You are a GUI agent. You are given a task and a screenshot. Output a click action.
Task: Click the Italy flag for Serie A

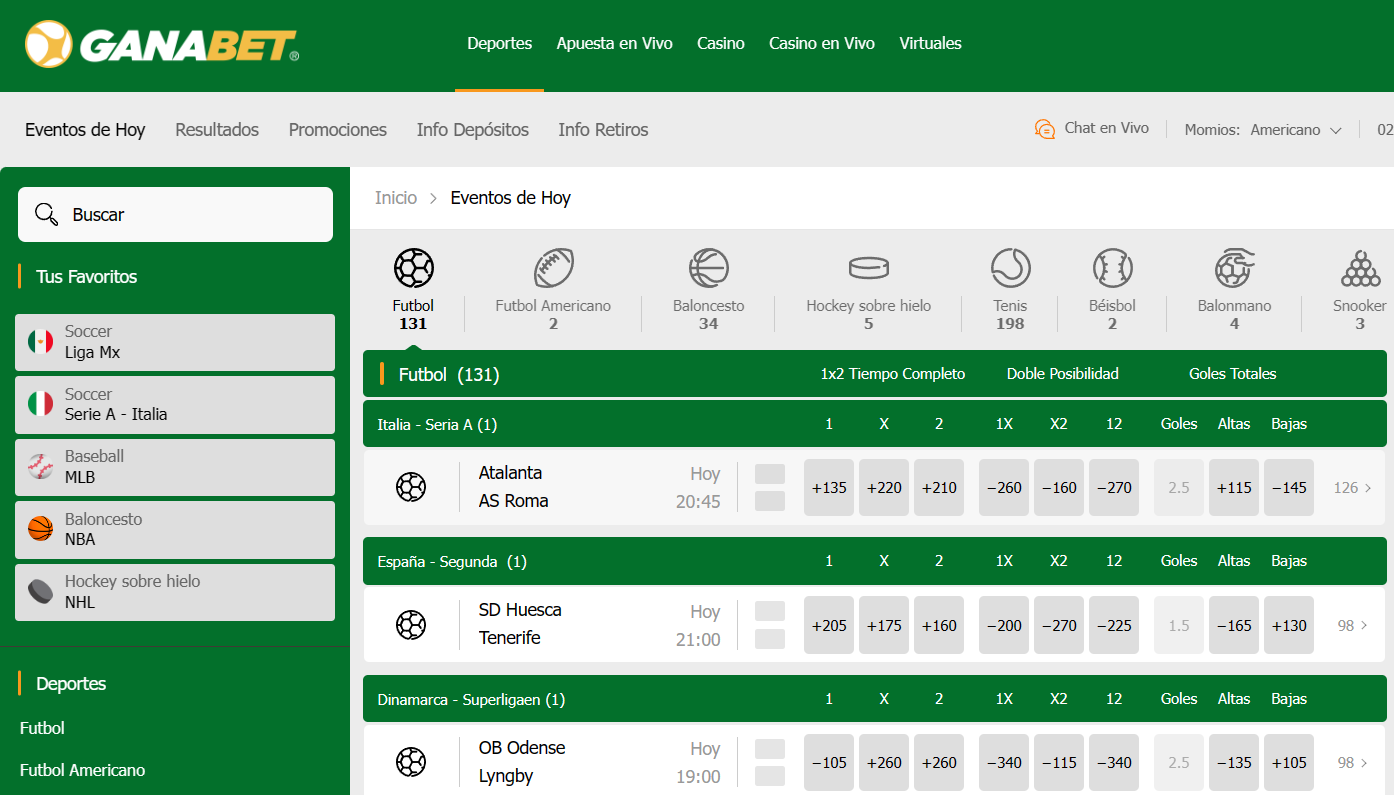click(40, 404)
